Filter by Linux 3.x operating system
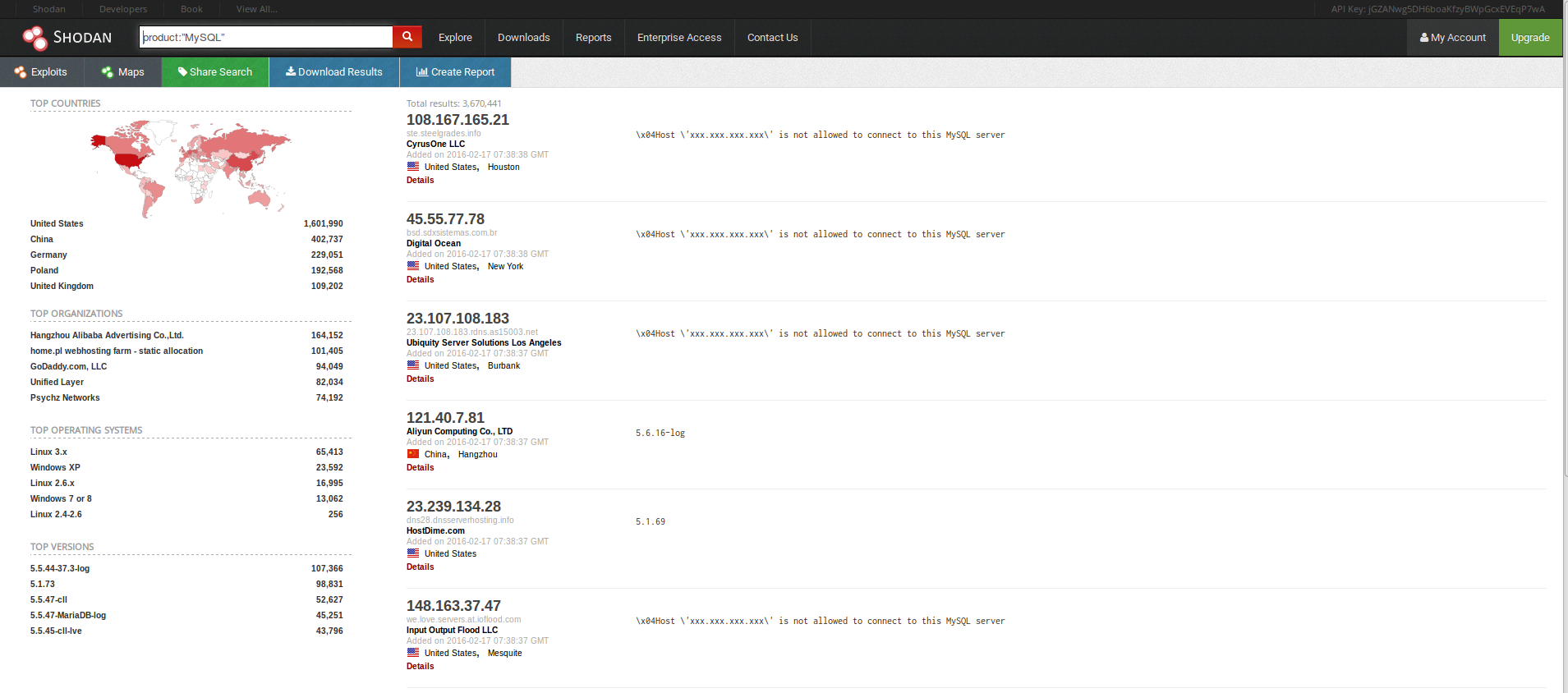Viewport: 1568px width, 693px height. tap(48, 452)
